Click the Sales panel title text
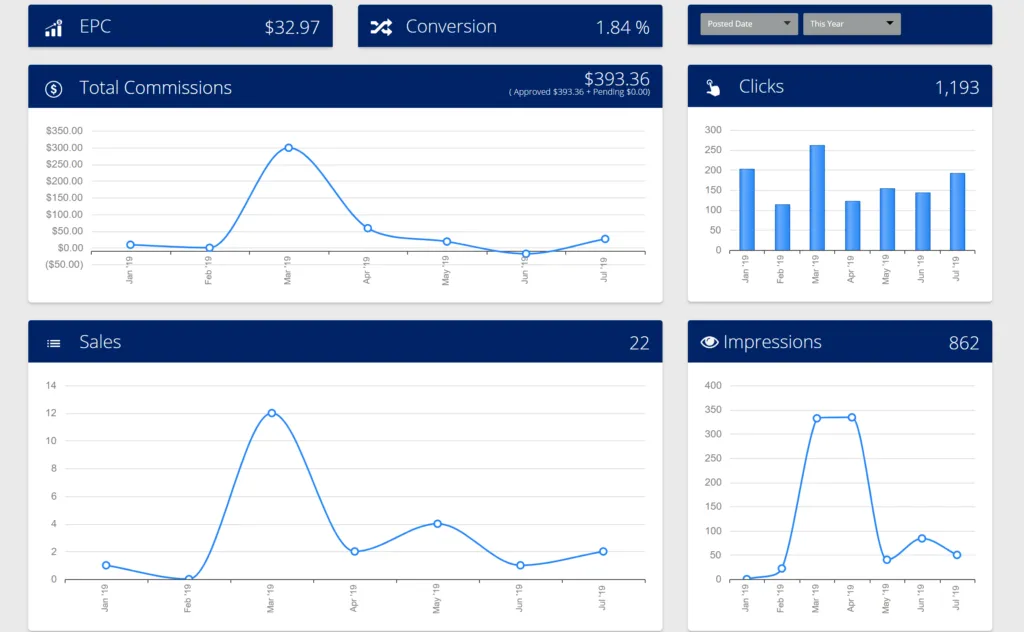 [x=100, y=342]
